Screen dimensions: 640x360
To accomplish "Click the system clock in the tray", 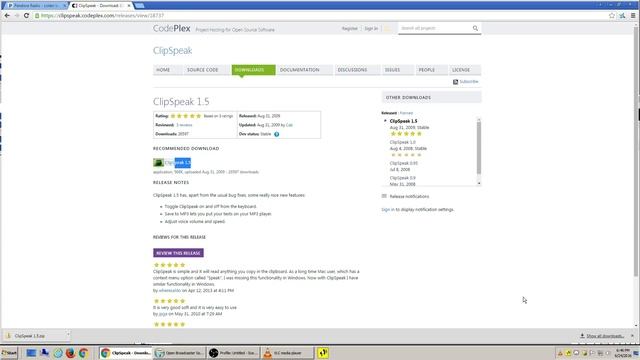I will tap(623, 353).
